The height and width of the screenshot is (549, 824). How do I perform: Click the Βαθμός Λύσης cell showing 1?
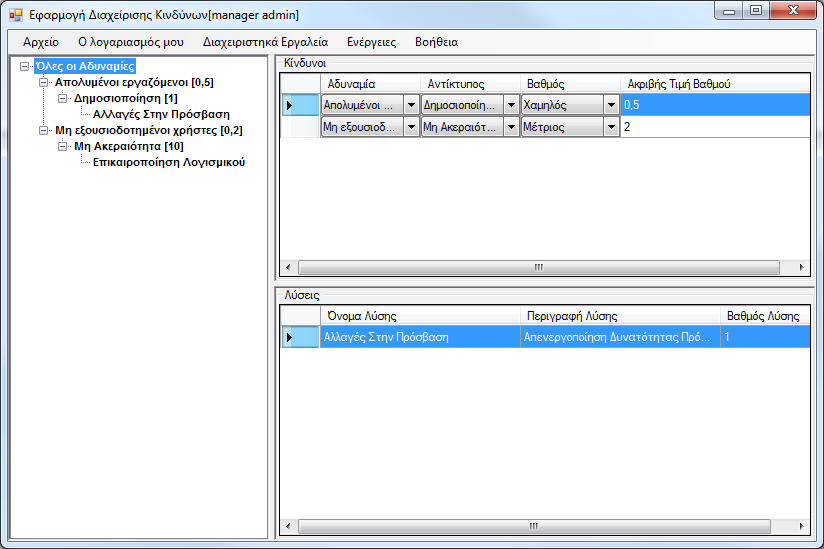[x=765, y=337]
